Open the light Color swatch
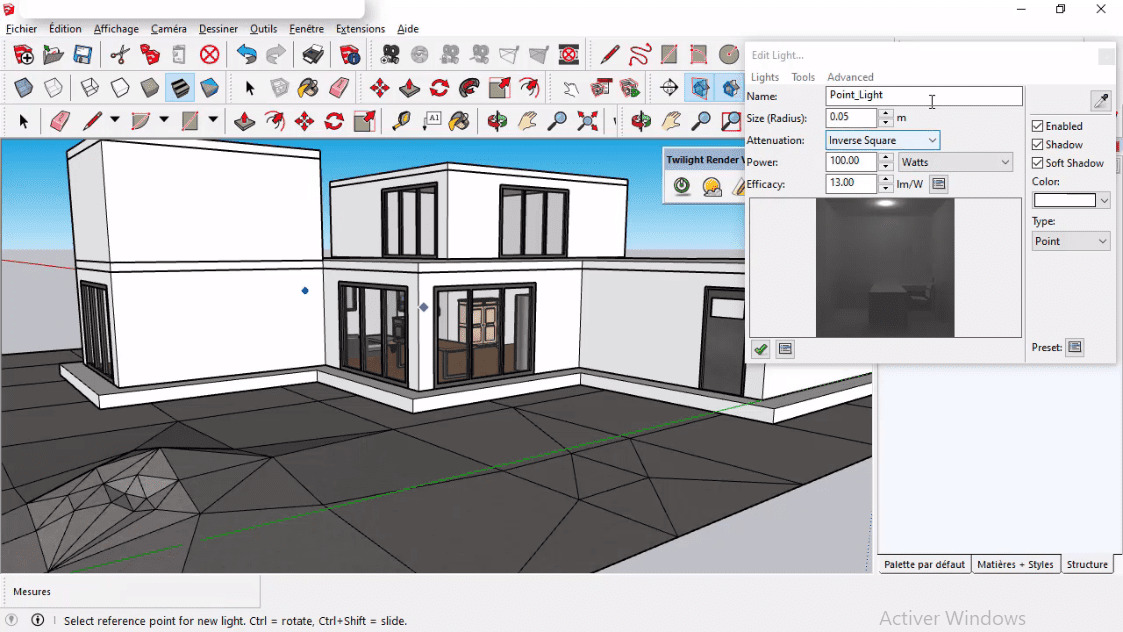The image size is (1123, 632). [x=1065, y=199]
